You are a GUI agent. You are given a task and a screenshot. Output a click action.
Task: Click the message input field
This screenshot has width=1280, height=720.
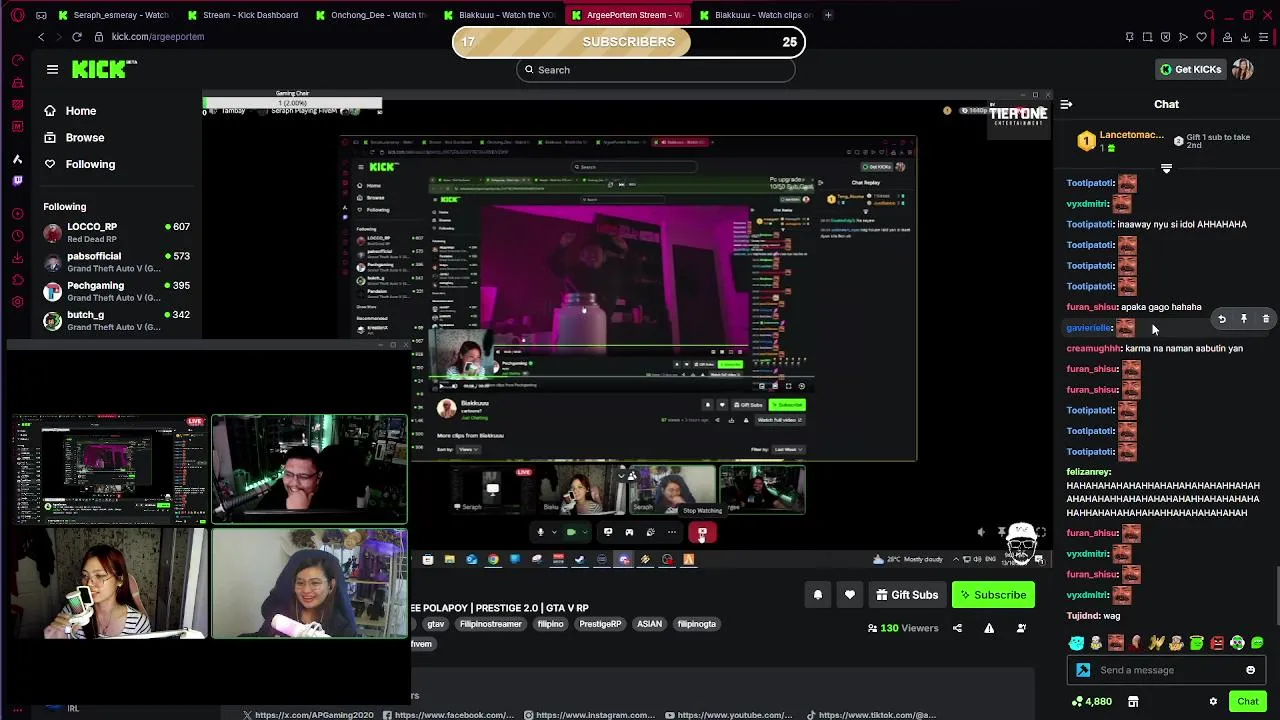[x=1166, y=670]
